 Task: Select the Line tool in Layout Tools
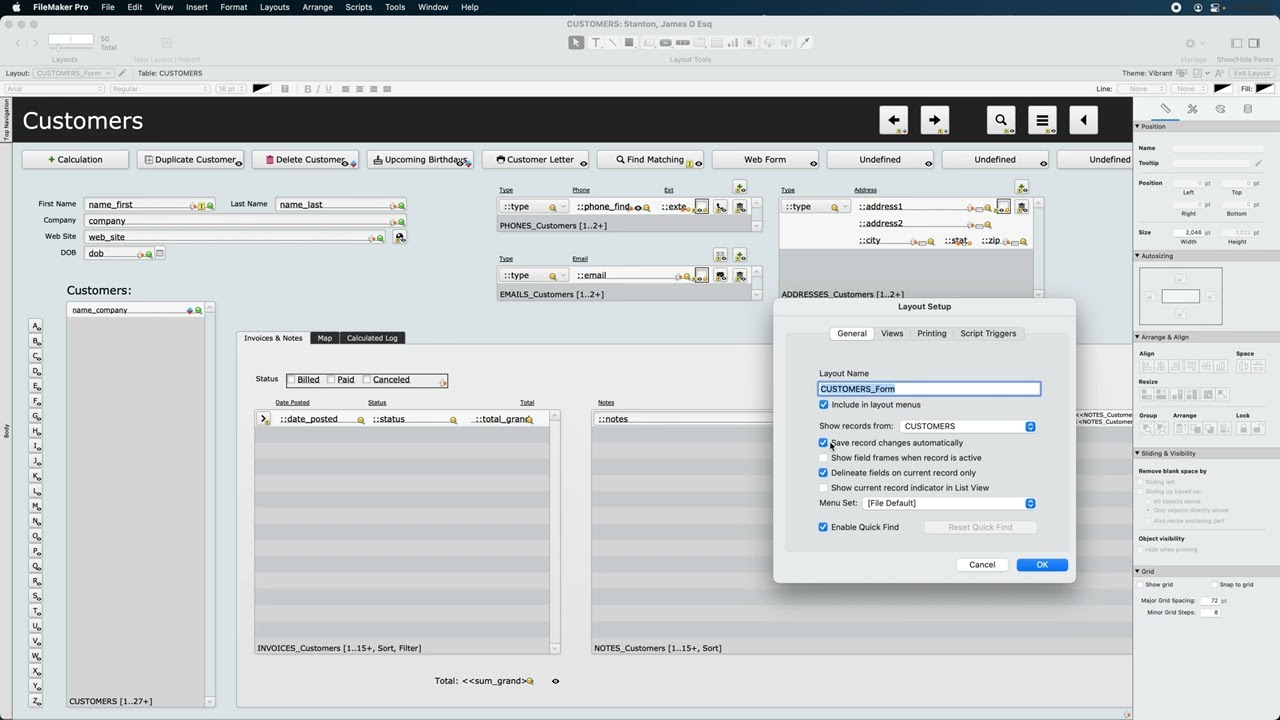click(x=612, y=42)
